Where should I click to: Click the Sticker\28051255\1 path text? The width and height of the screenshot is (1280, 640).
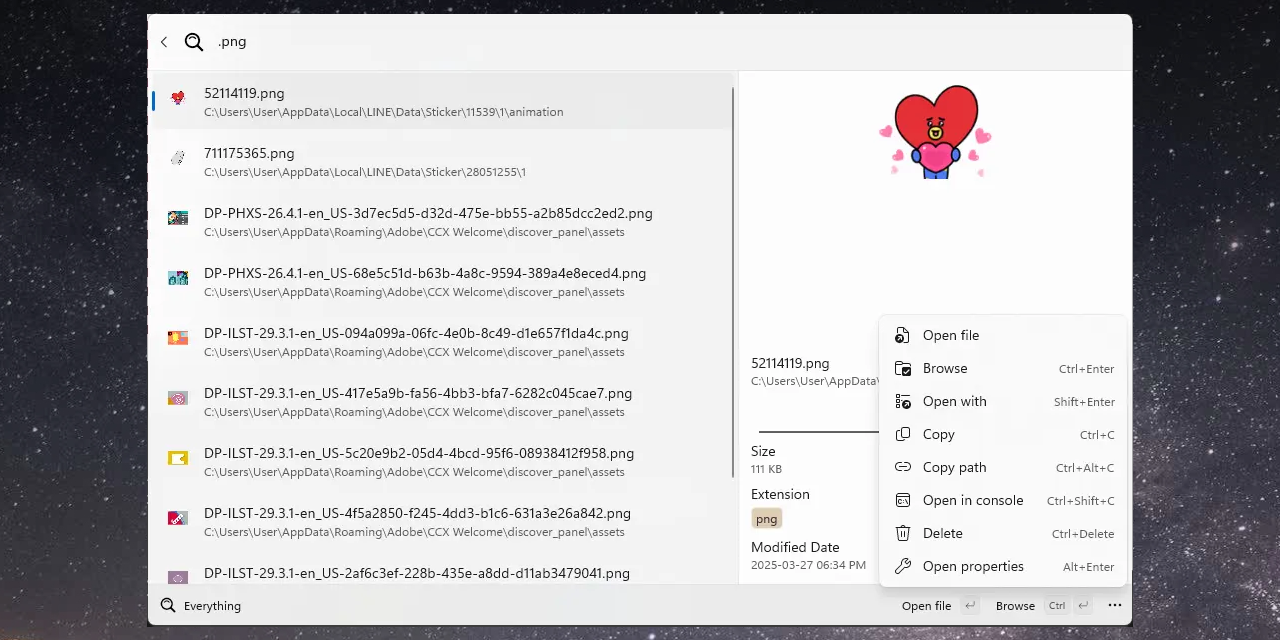365,172
